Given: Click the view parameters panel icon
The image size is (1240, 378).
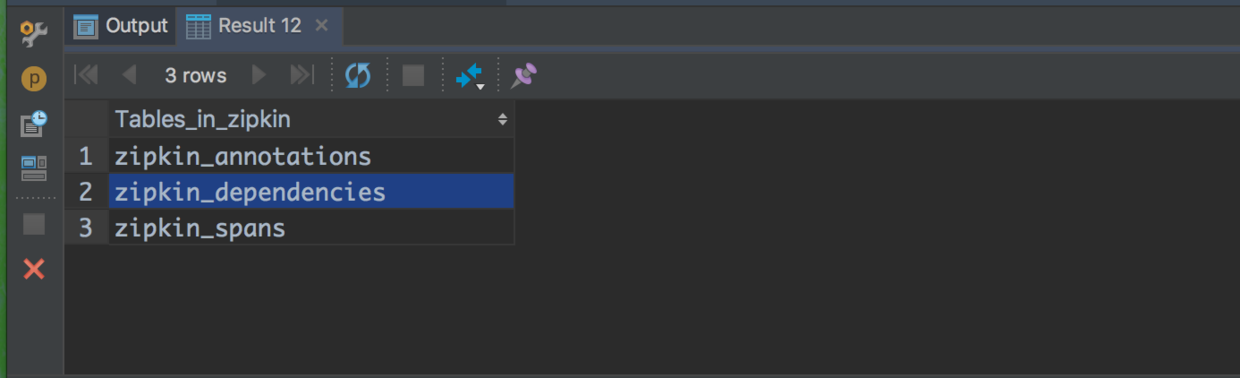Looking at the screenshot, I should 34,168.
